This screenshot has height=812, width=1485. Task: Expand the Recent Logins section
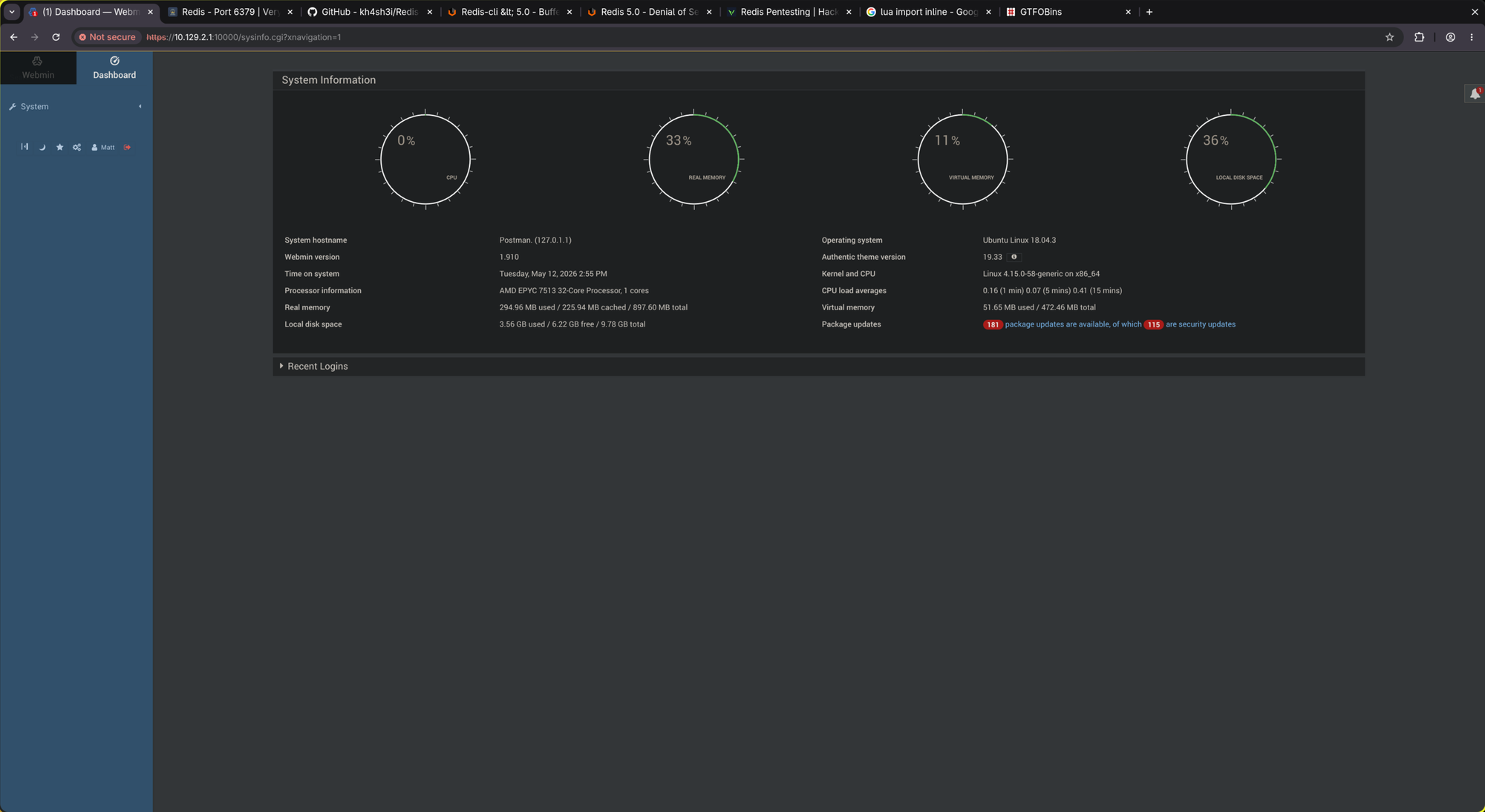(x=317, y=366)
